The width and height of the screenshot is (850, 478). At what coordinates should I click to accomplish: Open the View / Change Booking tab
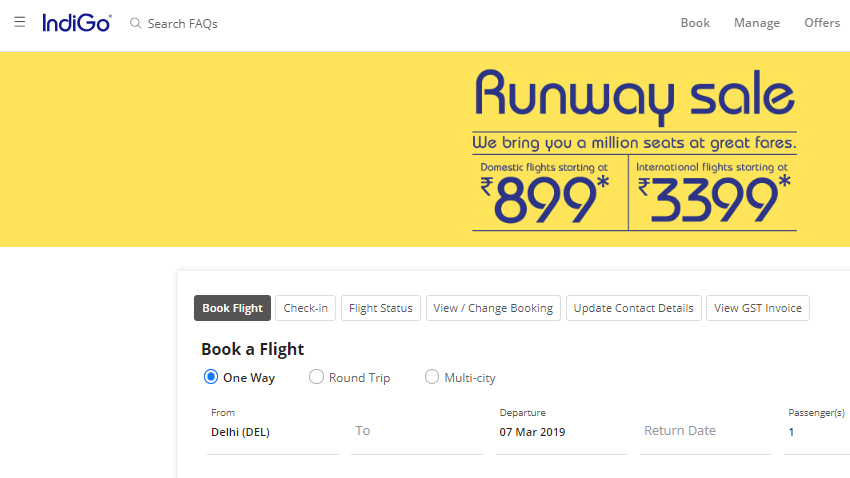[x=494, y=308]
